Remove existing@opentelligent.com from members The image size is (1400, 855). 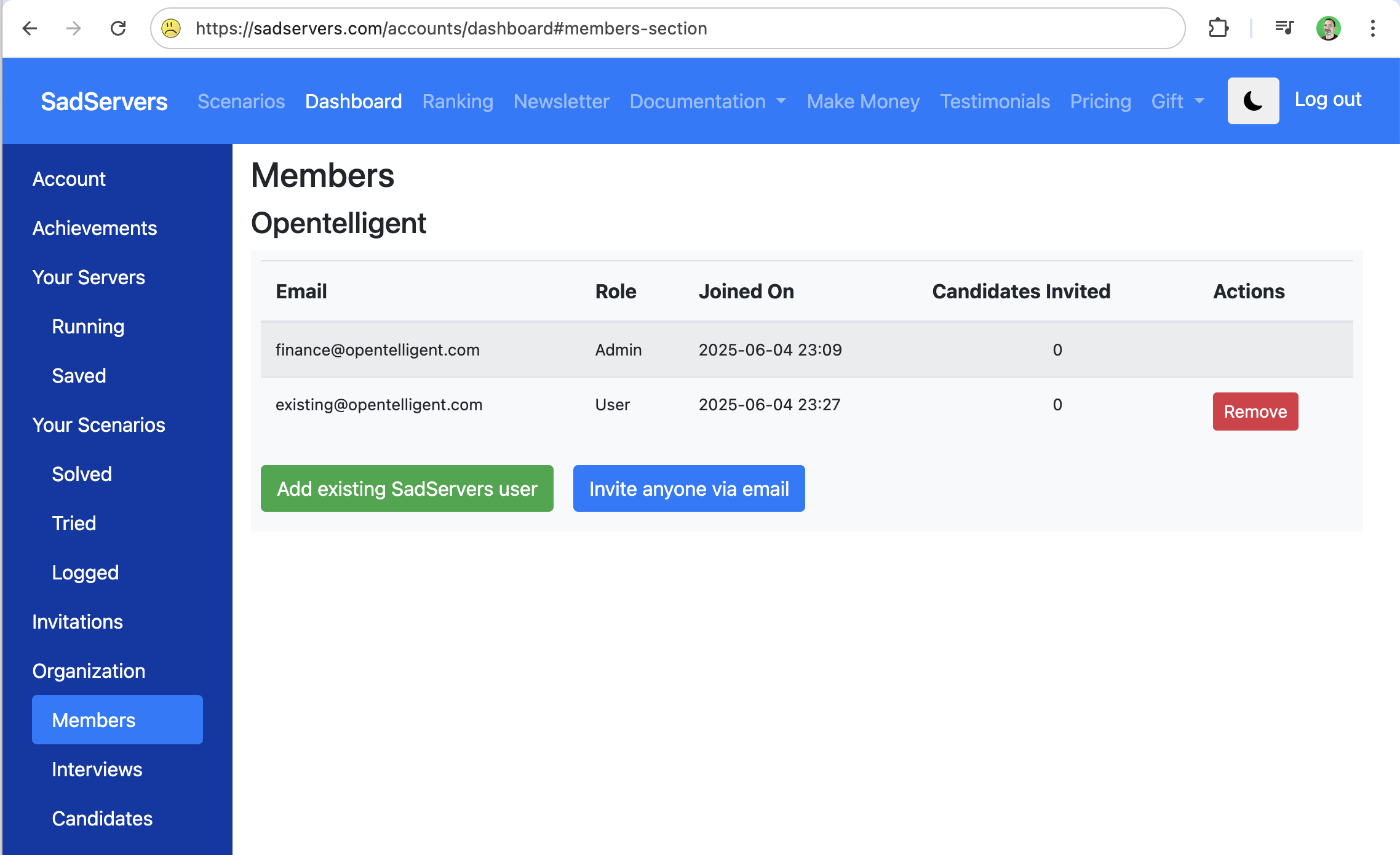tap(1255, 411)
